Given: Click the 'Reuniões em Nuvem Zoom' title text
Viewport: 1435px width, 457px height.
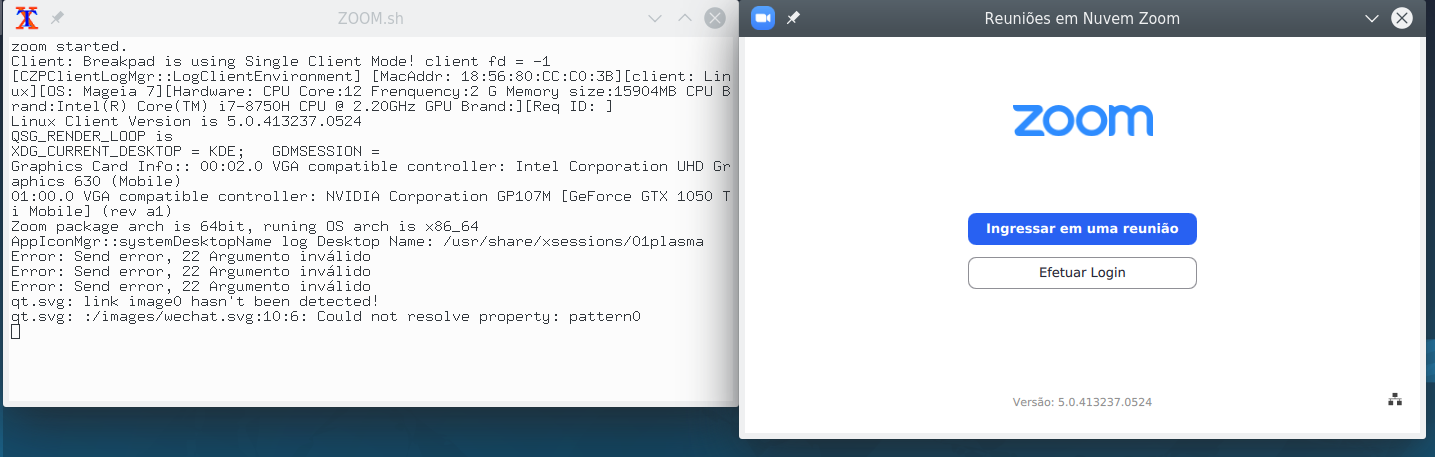Looking at the screenshot, I should click(x=1082, y=18).
